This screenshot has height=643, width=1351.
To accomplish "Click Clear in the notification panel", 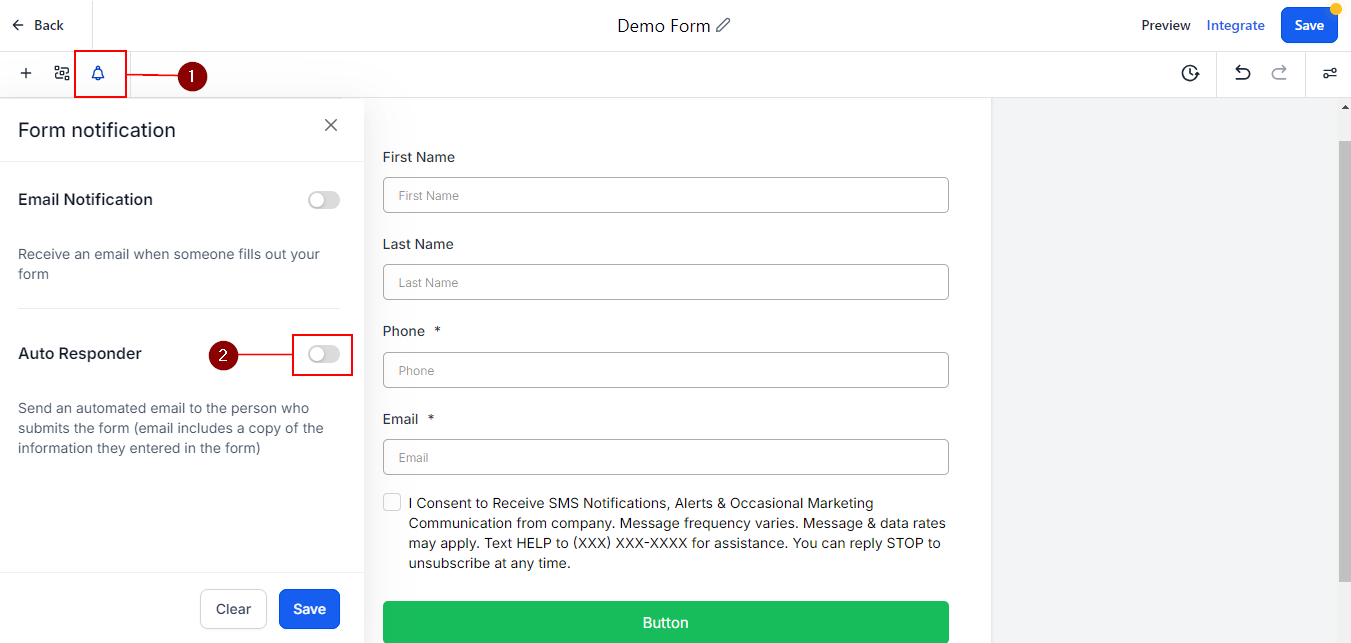I will [x=233, y=609].
